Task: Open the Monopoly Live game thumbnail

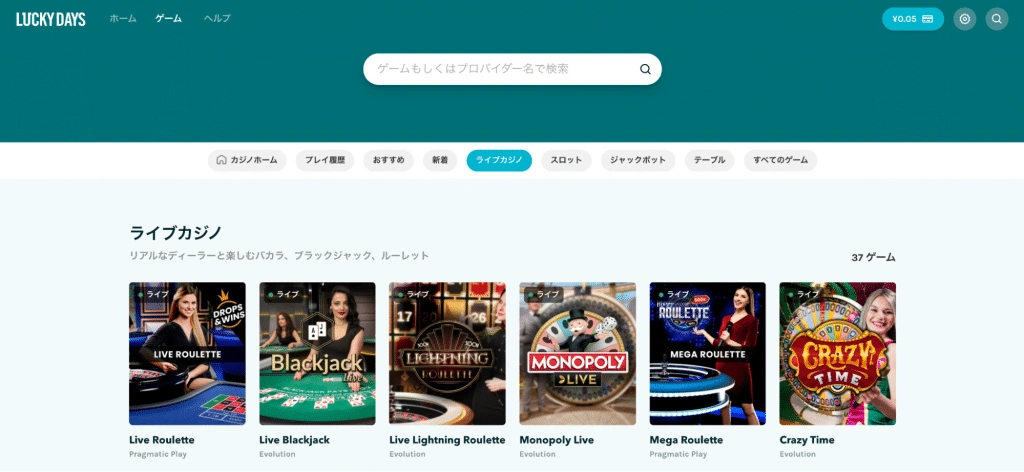Action: pyautogui.click(x=578, y=353)
